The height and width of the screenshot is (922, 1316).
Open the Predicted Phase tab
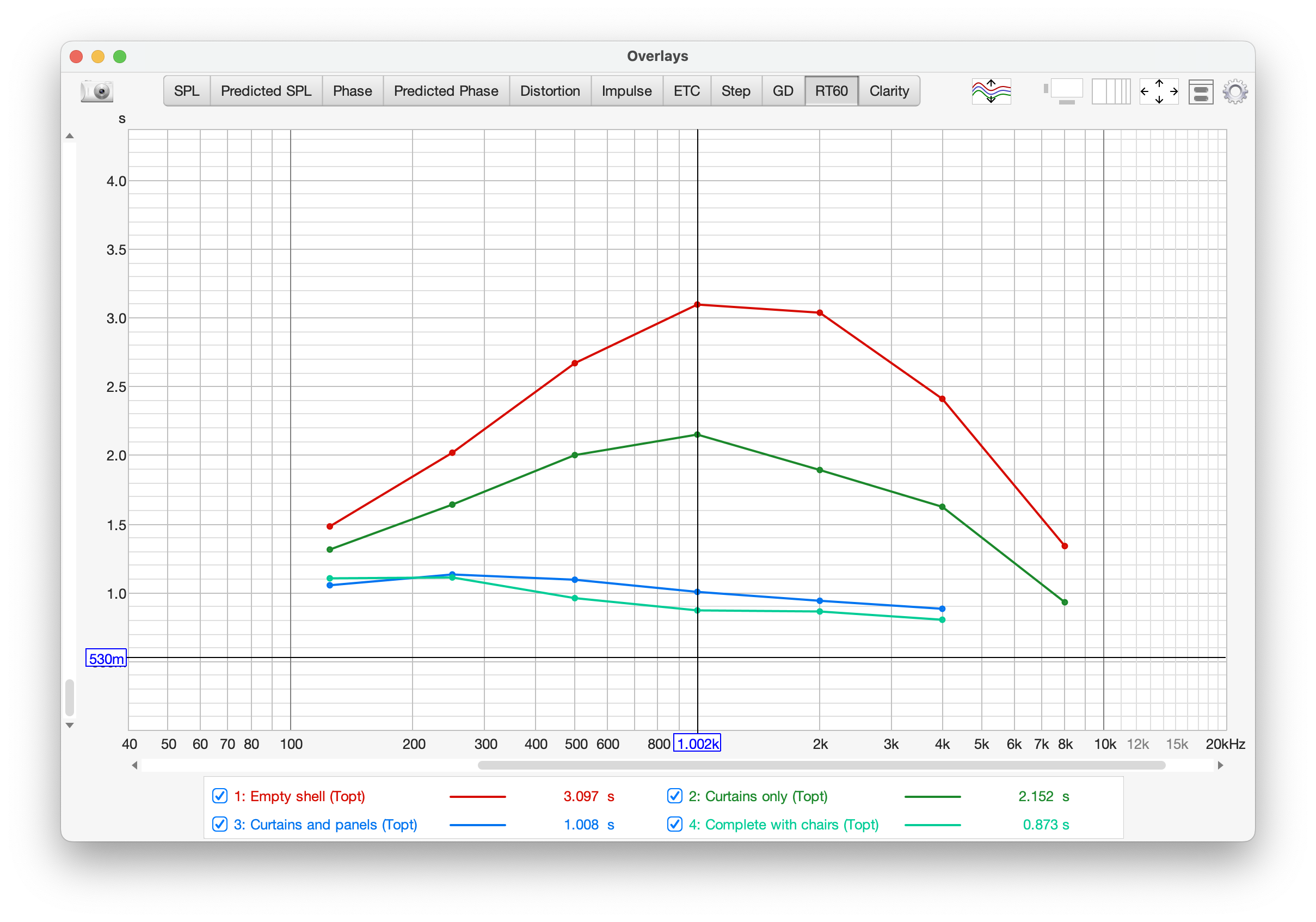(x=446, y=91)
